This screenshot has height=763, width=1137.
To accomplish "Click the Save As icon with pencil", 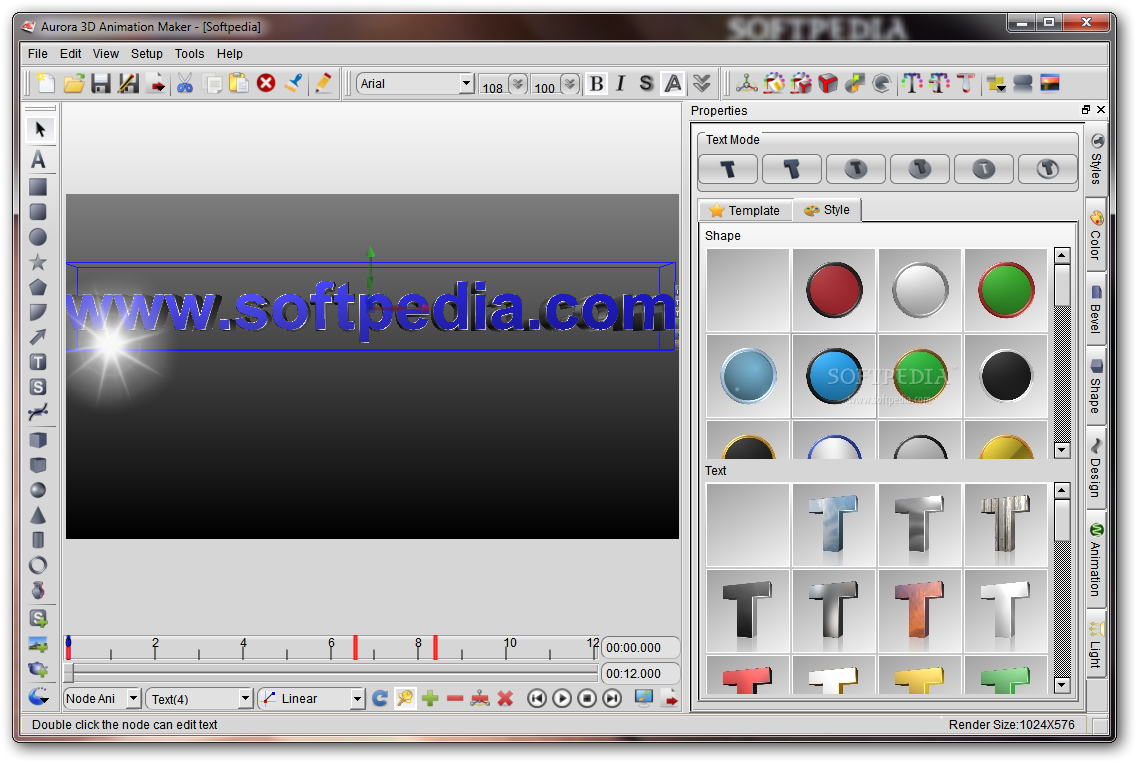I will click(129, 83).
